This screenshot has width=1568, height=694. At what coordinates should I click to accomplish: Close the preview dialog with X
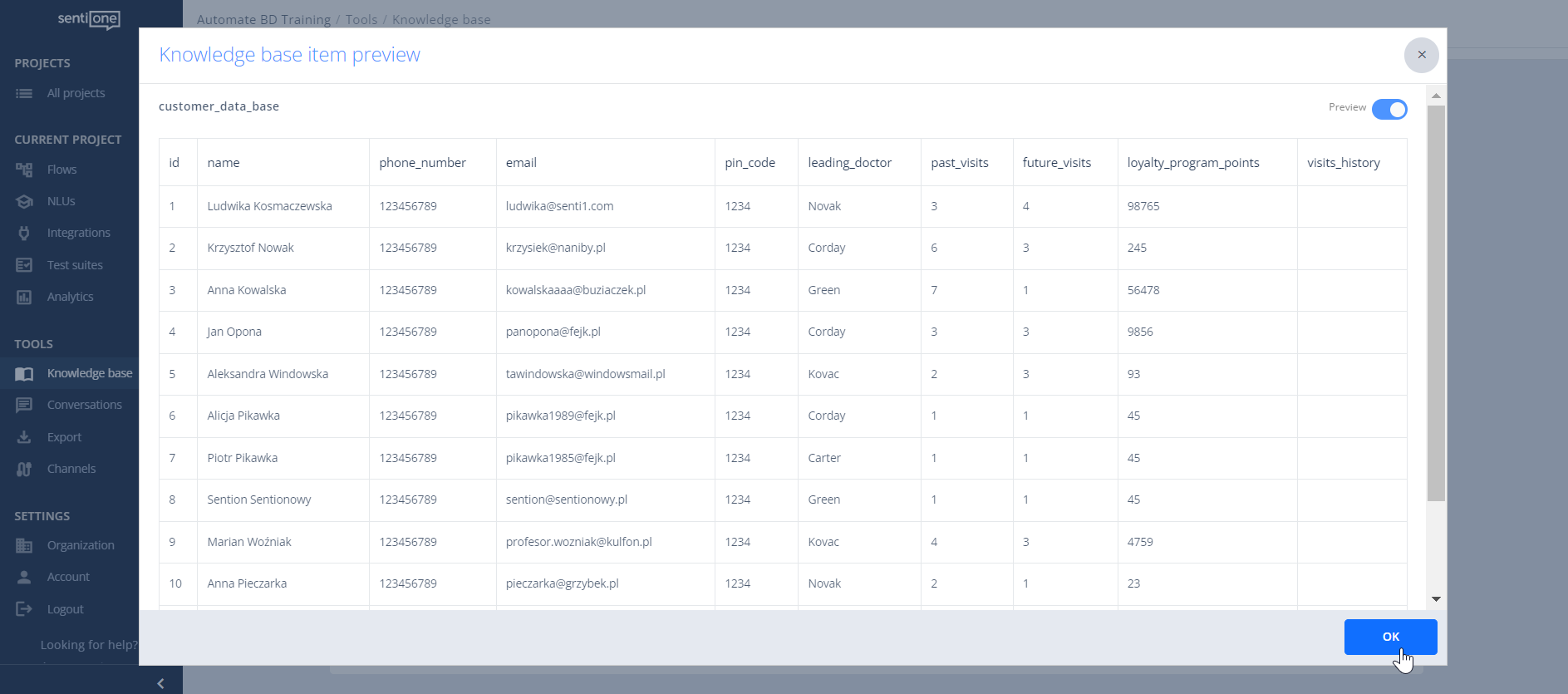[x=1421, y=55]
